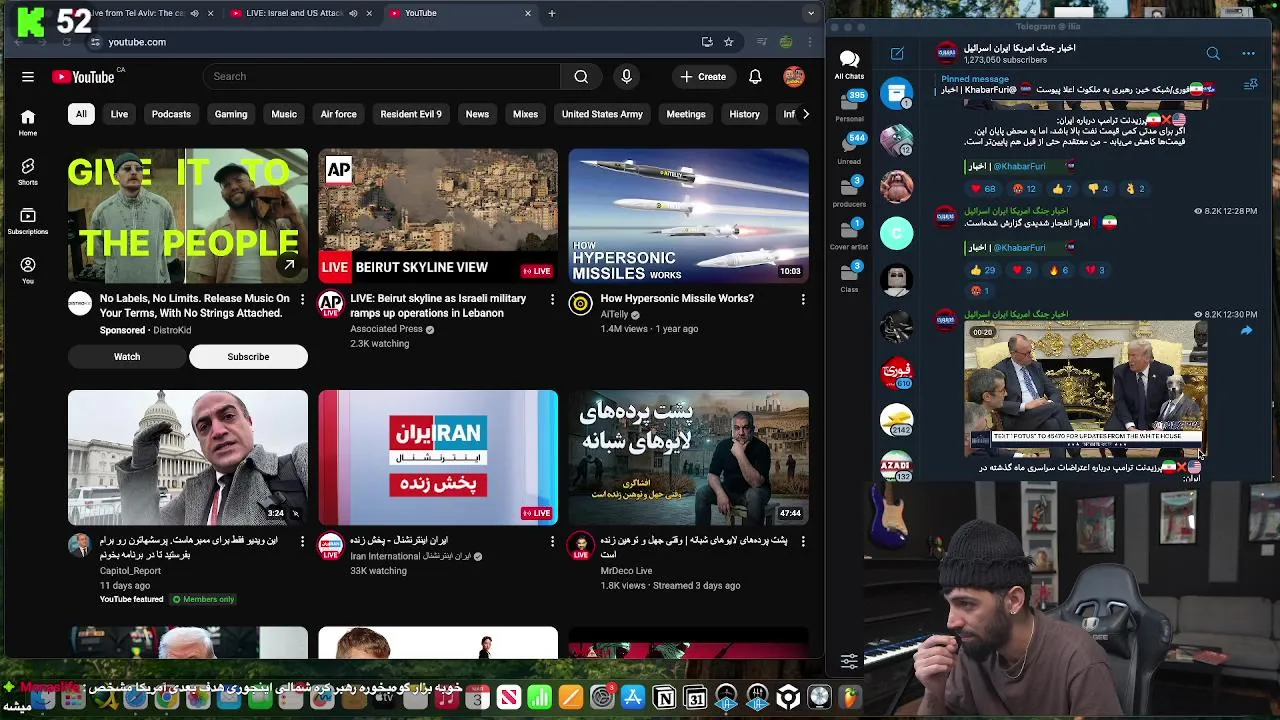The width and height of the screenshot is (1280, 720).
Task: Toggle the heart reaction showing 9
Action: 1022,270
